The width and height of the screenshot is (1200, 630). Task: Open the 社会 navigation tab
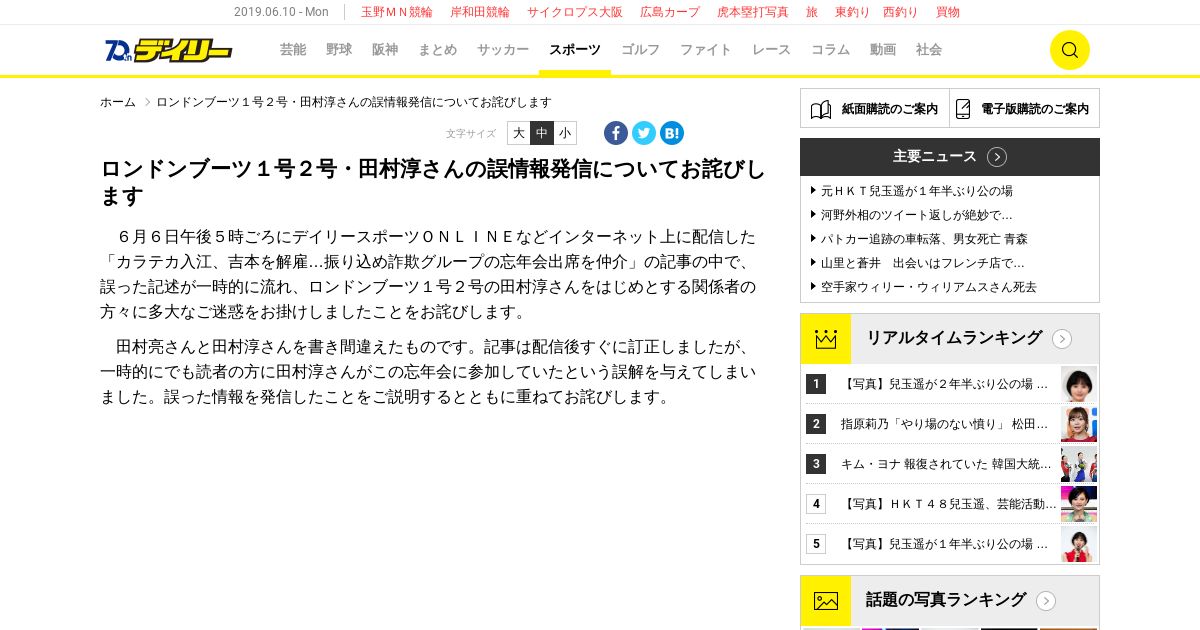[x=929, y=50]
